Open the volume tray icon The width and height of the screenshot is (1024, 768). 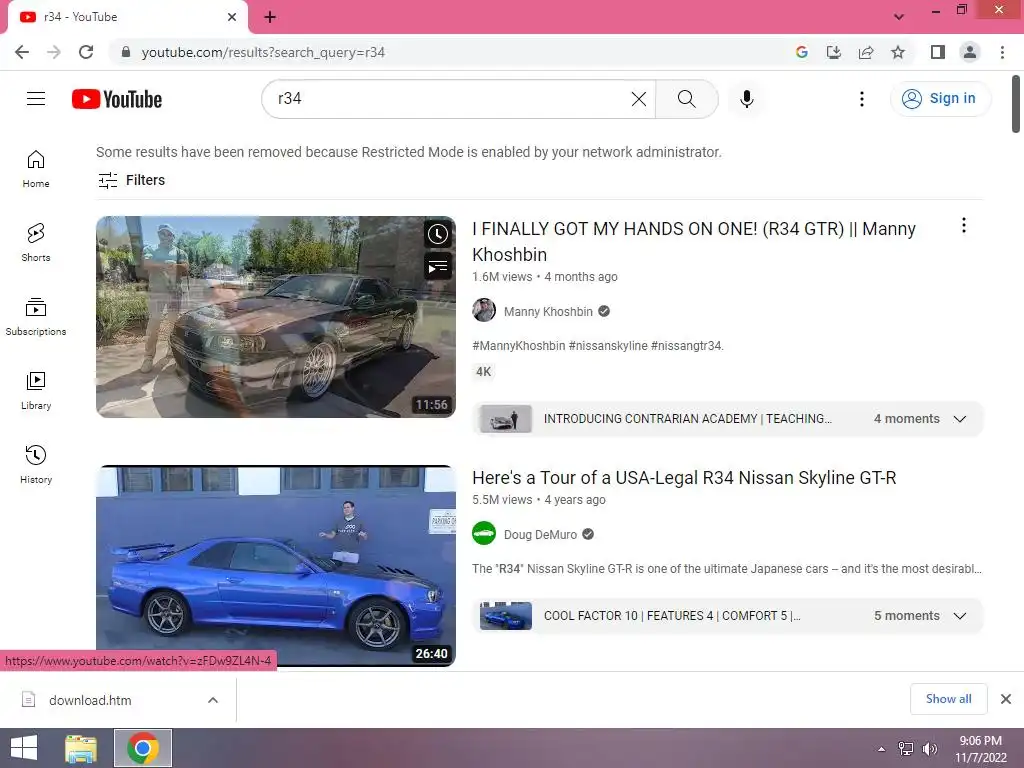[x=929, y=749]
